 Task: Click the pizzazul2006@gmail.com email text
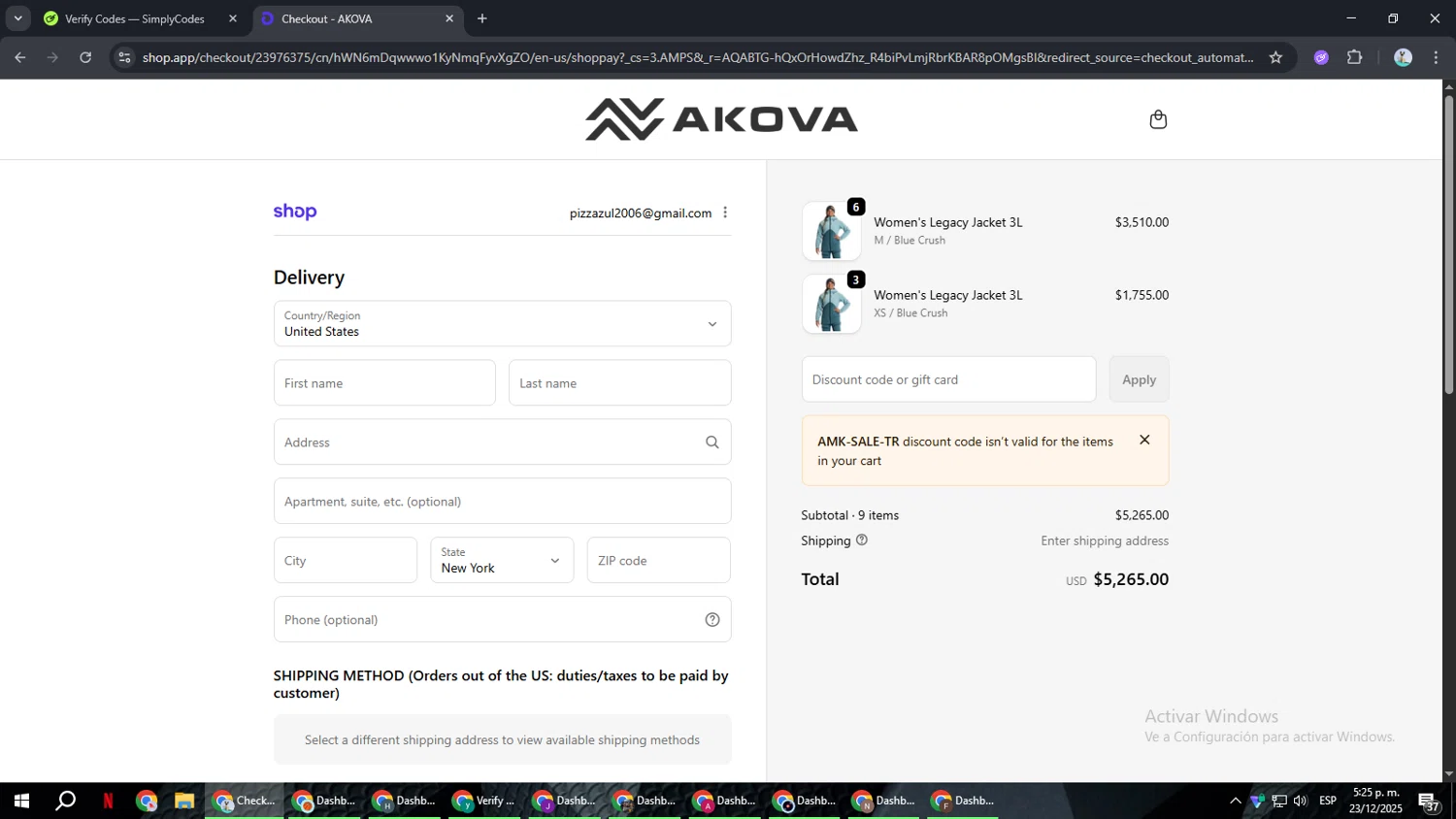(641, 213)
